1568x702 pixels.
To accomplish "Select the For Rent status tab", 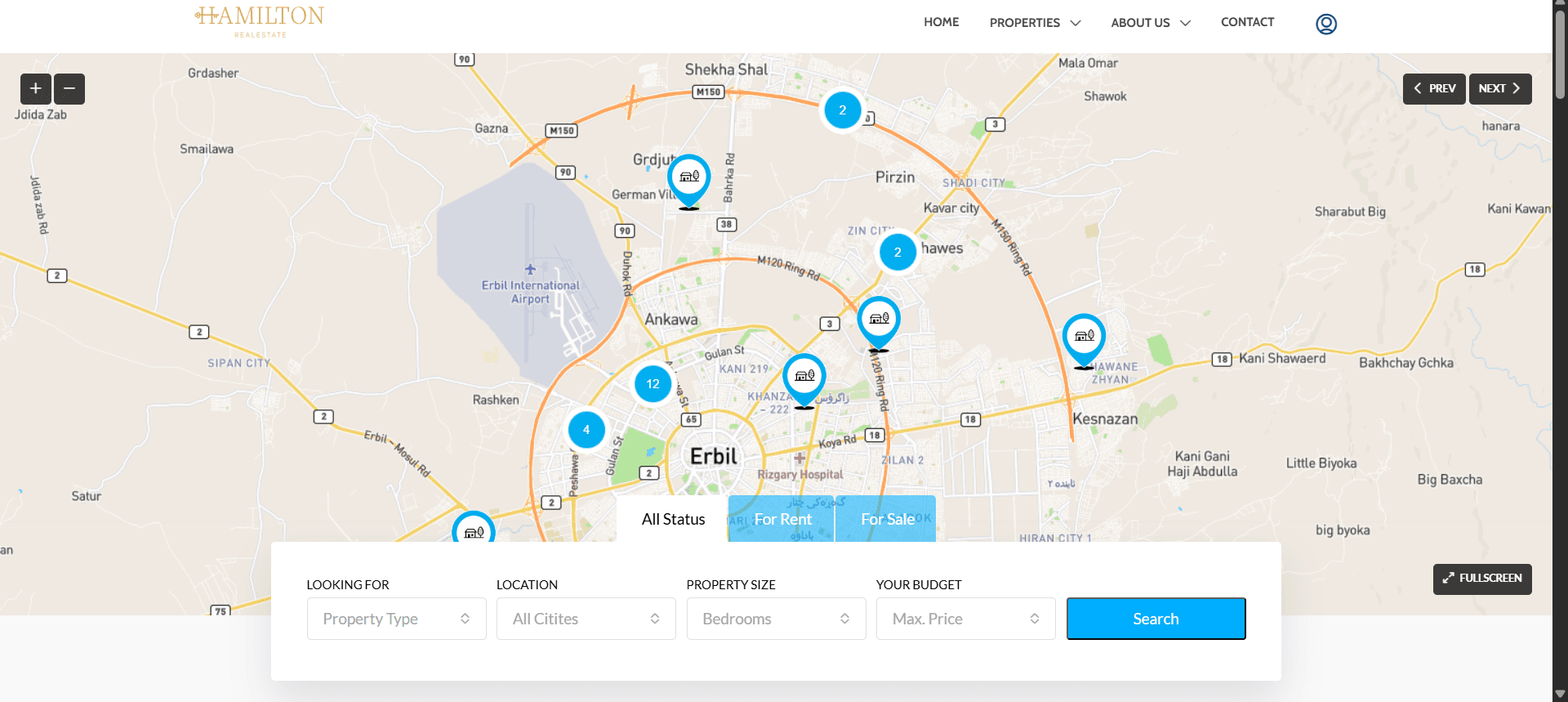I will 782,519.
